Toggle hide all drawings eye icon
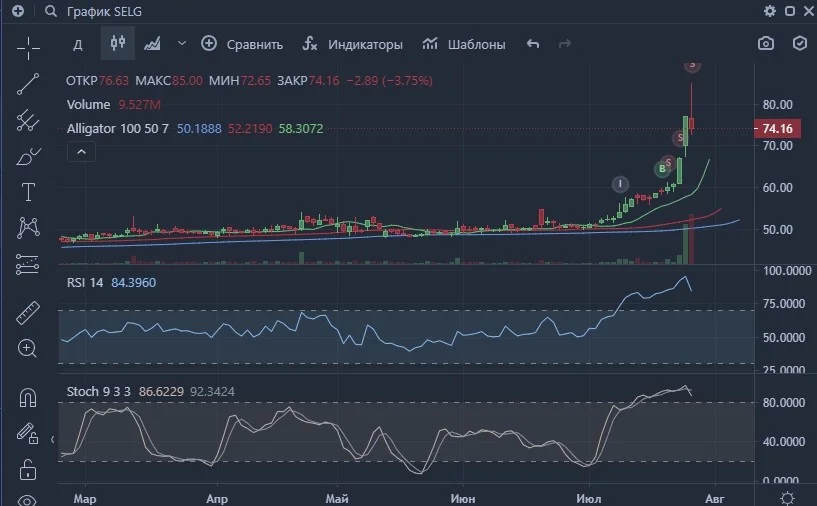The image size is (817, 506). (27, 500)
